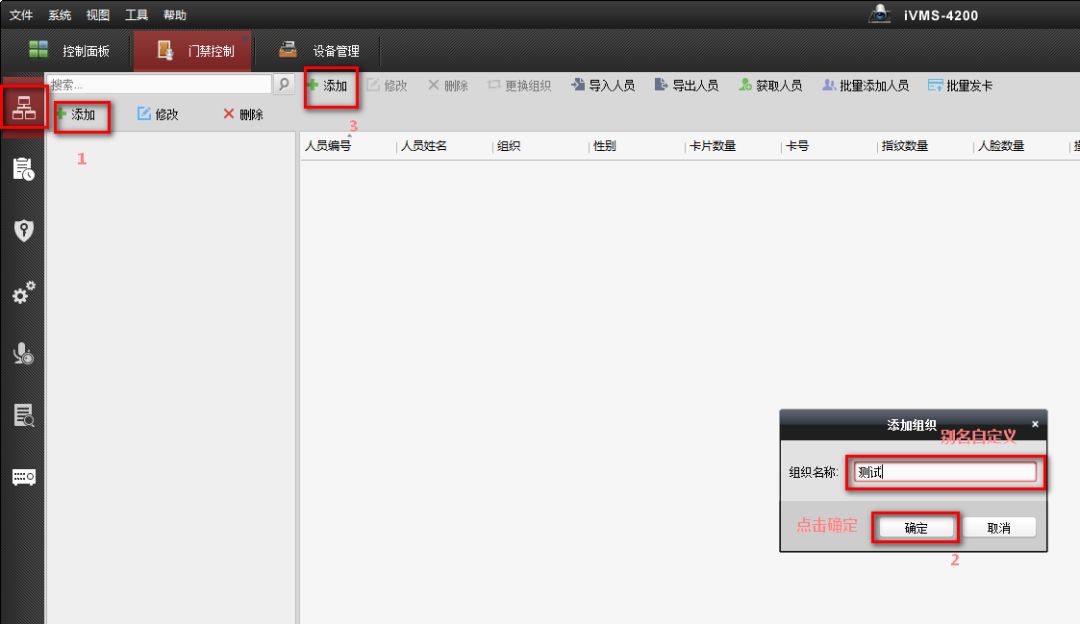Viewport: 1080px width, 624px height.
Task: Click 取消 in 添加组织 dialog
Action: tap(999, 528)
